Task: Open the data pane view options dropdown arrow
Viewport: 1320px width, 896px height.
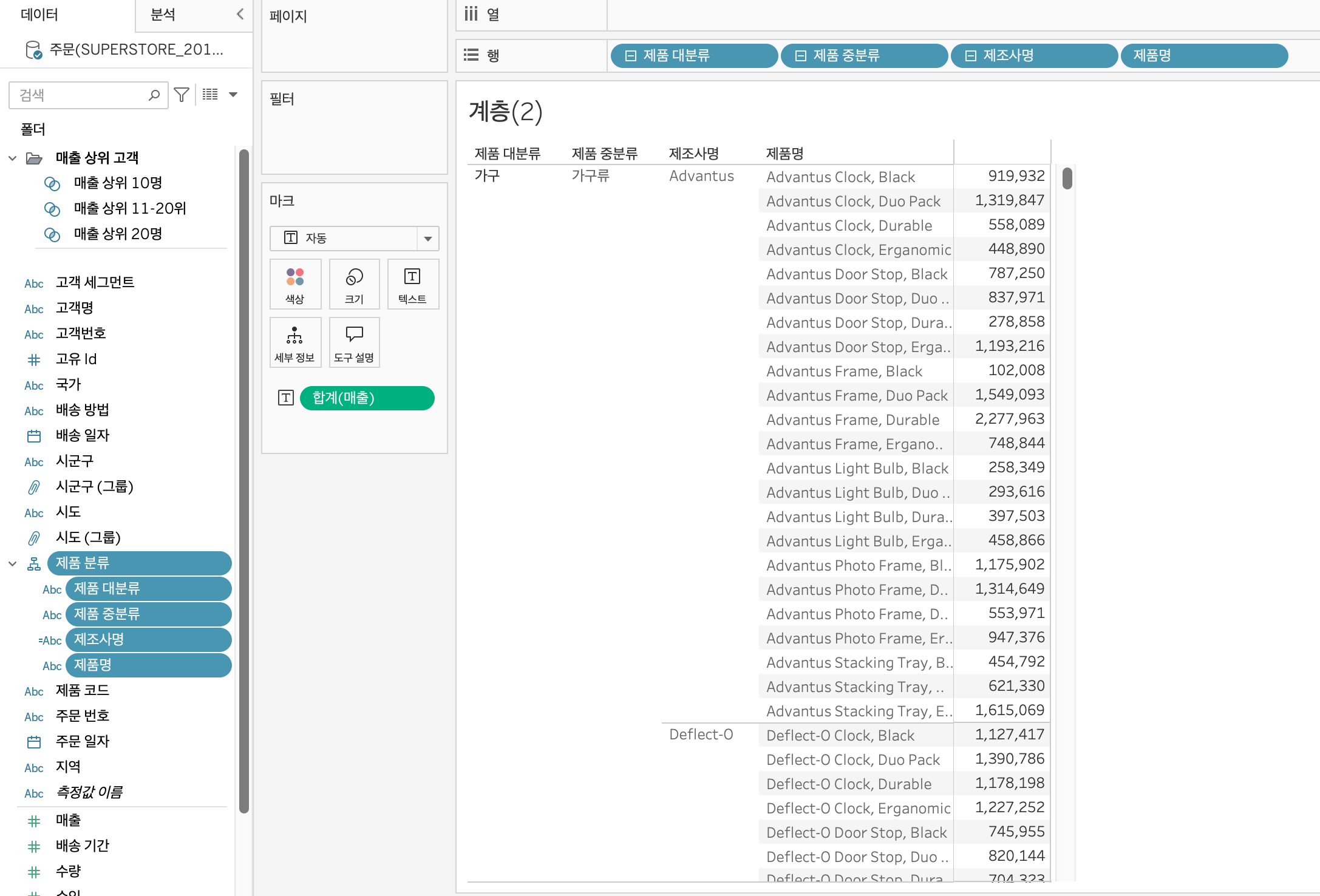Action: point(233,95)
